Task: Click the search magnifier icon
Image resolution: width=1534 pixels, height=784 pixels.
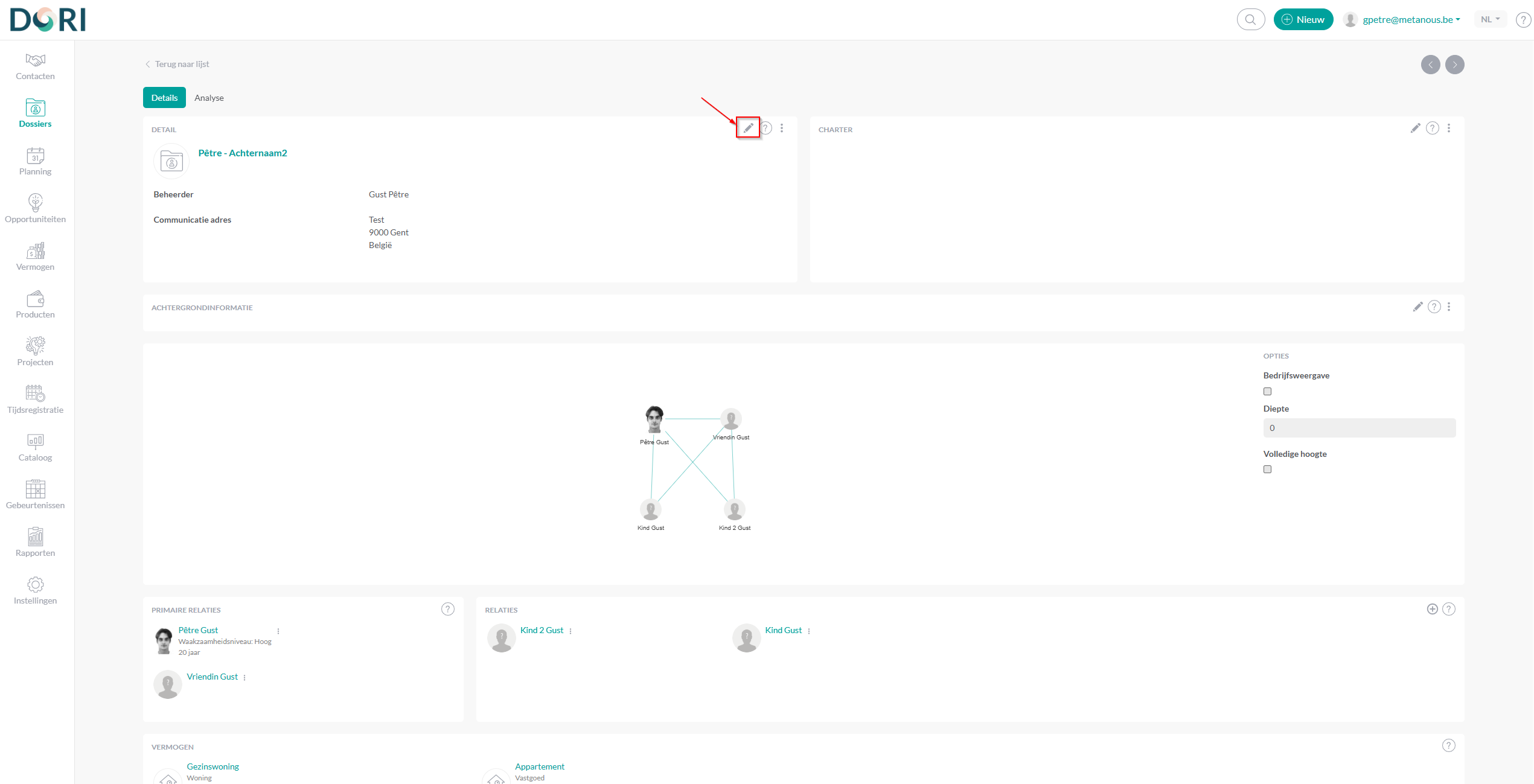Action: pyautogui.click(x=1250, y=19)
